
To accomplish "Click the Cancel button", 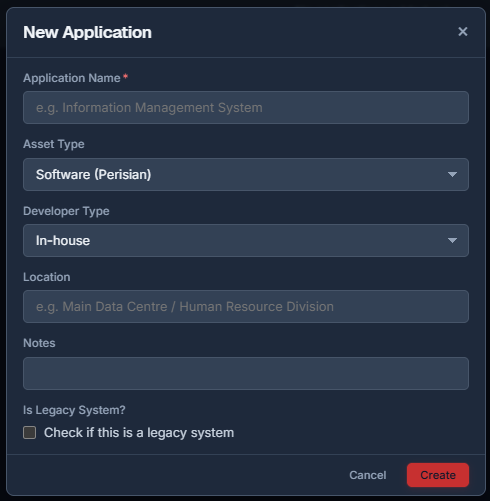I will 368,475.
